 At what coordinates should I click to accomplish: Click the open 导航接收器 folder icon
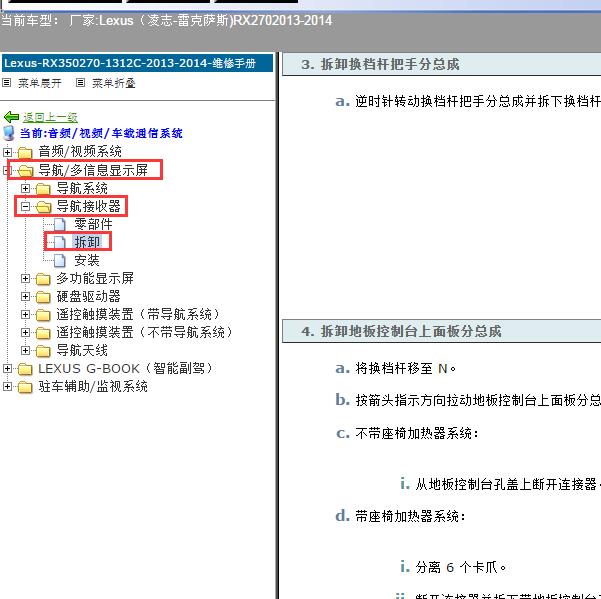pos(43,207)
